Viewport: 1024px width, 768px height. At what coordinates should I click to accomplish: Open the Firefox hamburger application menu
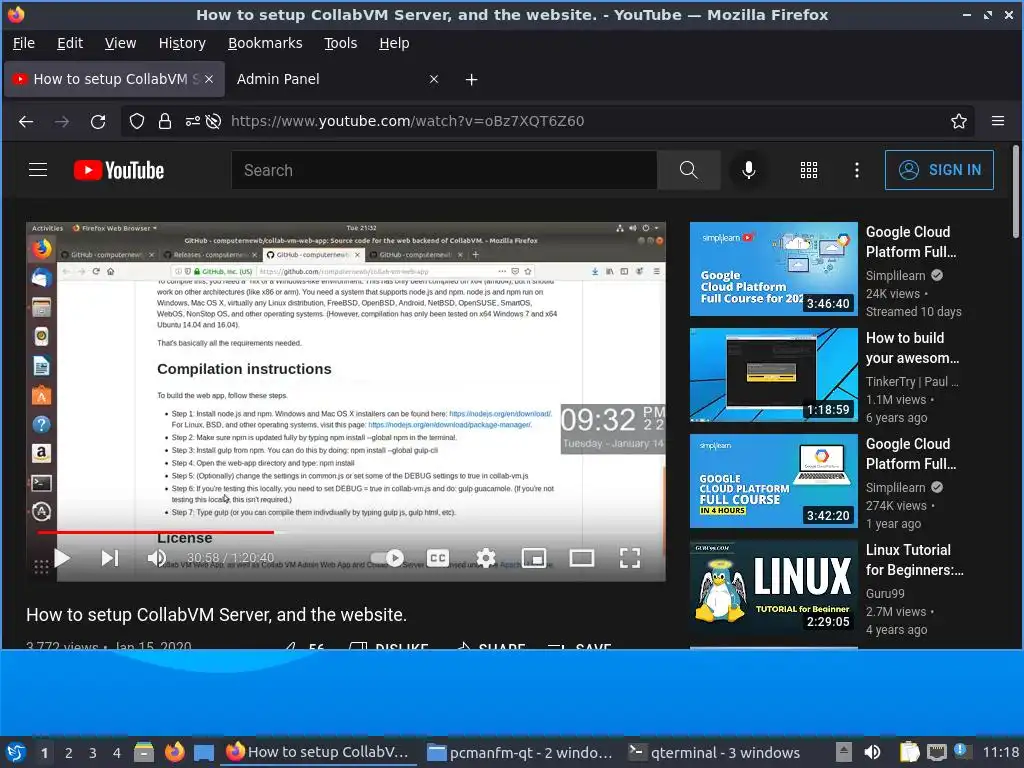[x=998, y=121]
